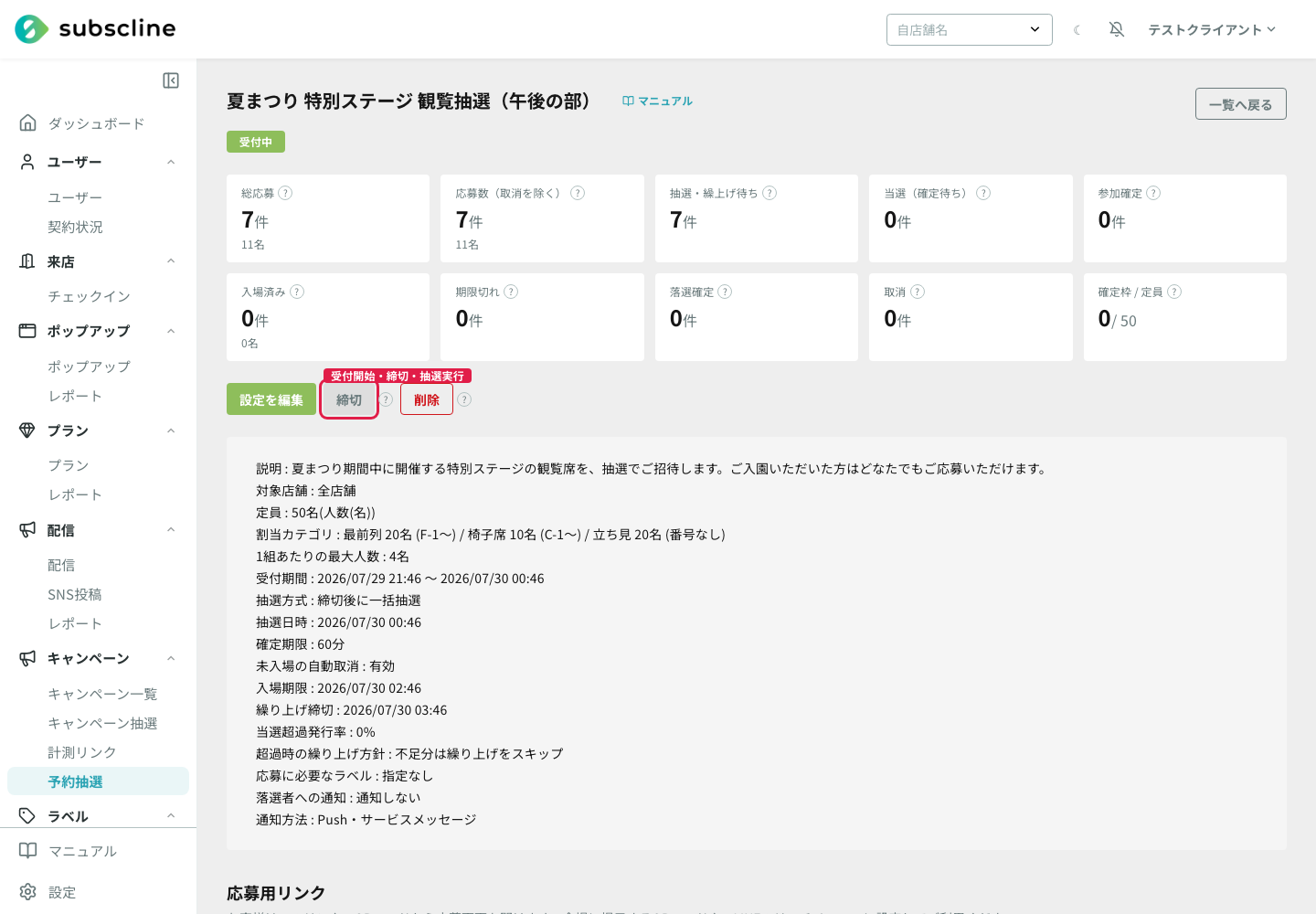The height and width of the screenshot is (914, 1316).
Task: Click the マニュアル book icon in the sidebar
Action: (x=28, y=851)
